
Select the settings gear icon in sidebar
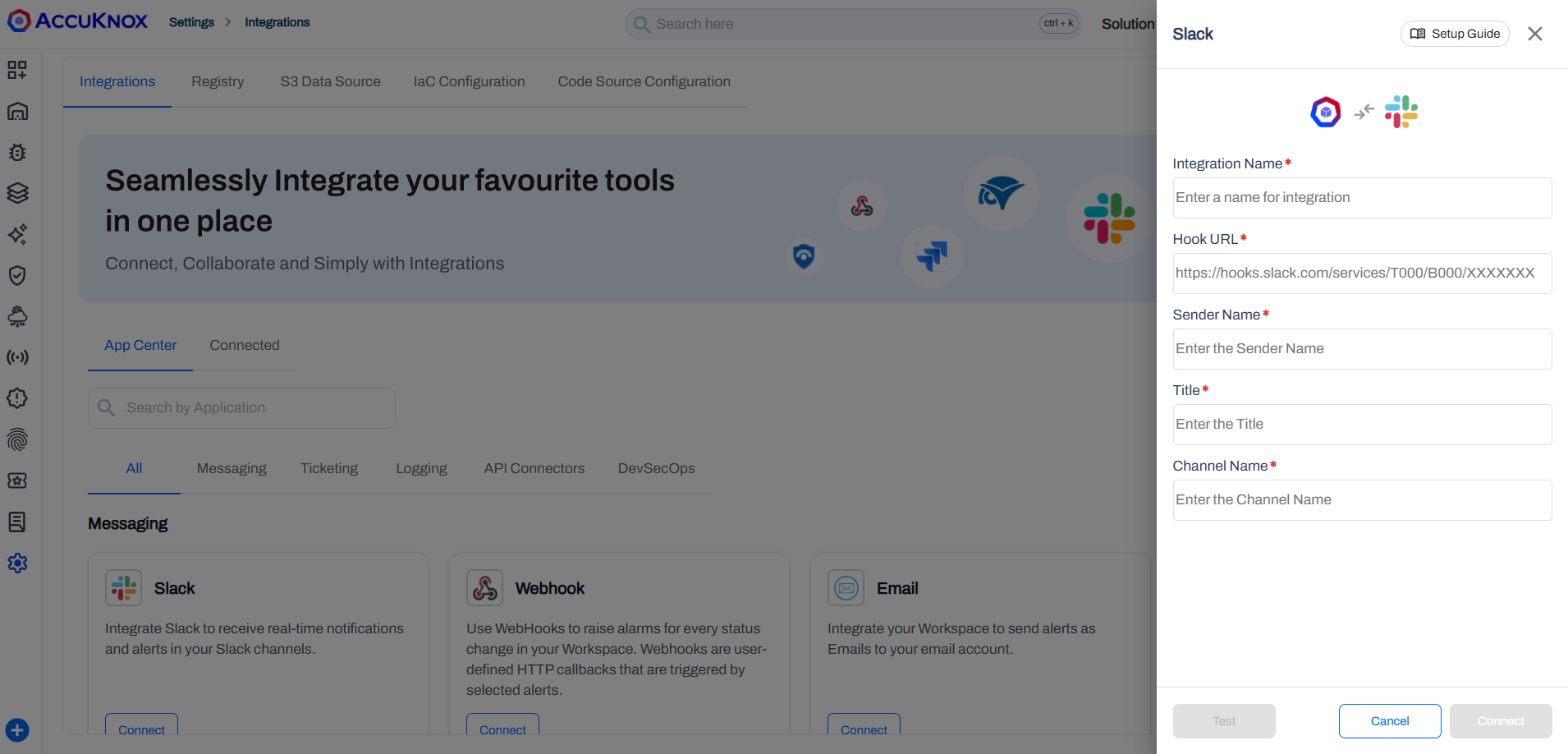tap(17, 563)
